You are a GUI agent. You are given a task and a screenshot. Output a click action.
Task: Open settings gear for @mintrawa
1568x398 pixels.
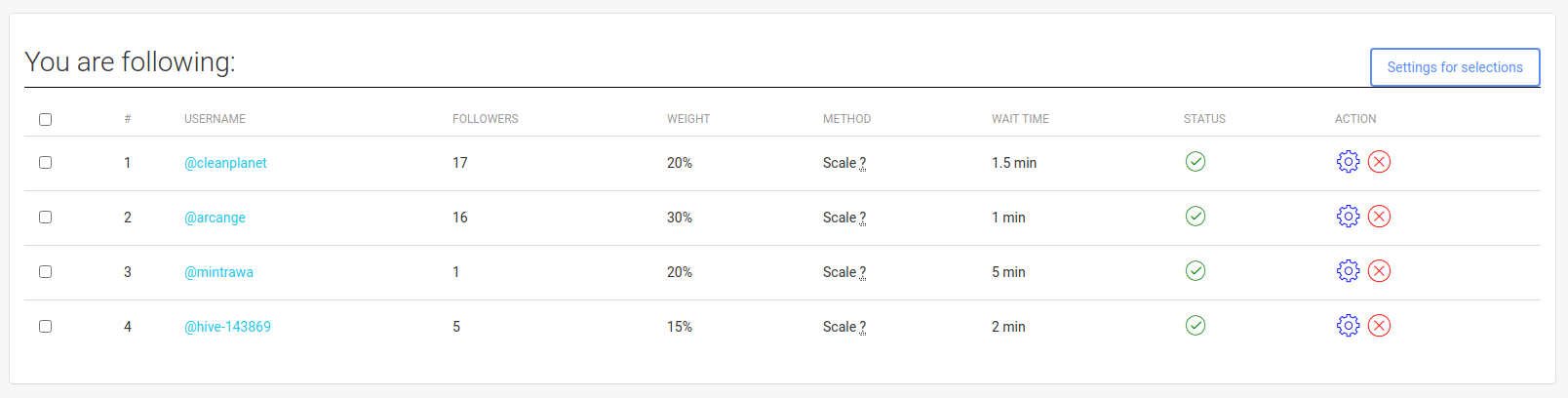[x=1348, y=271]
